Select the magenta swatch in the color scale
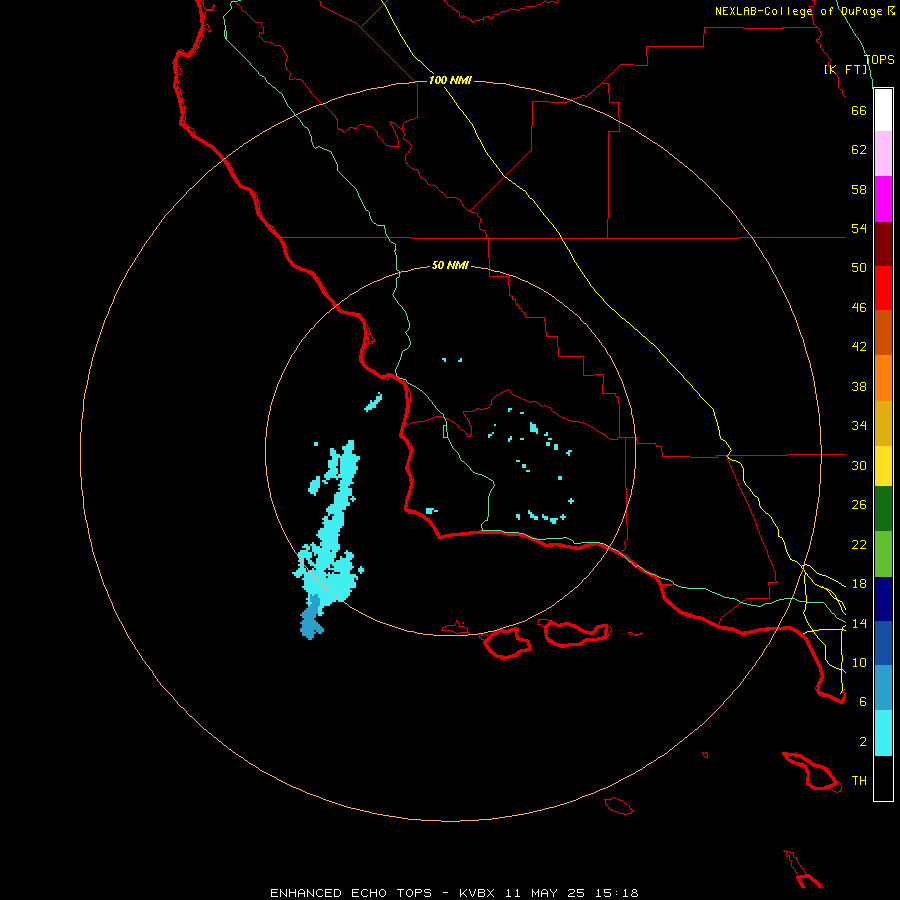This screenshot has height=900, width=900. tap(883, 199)
